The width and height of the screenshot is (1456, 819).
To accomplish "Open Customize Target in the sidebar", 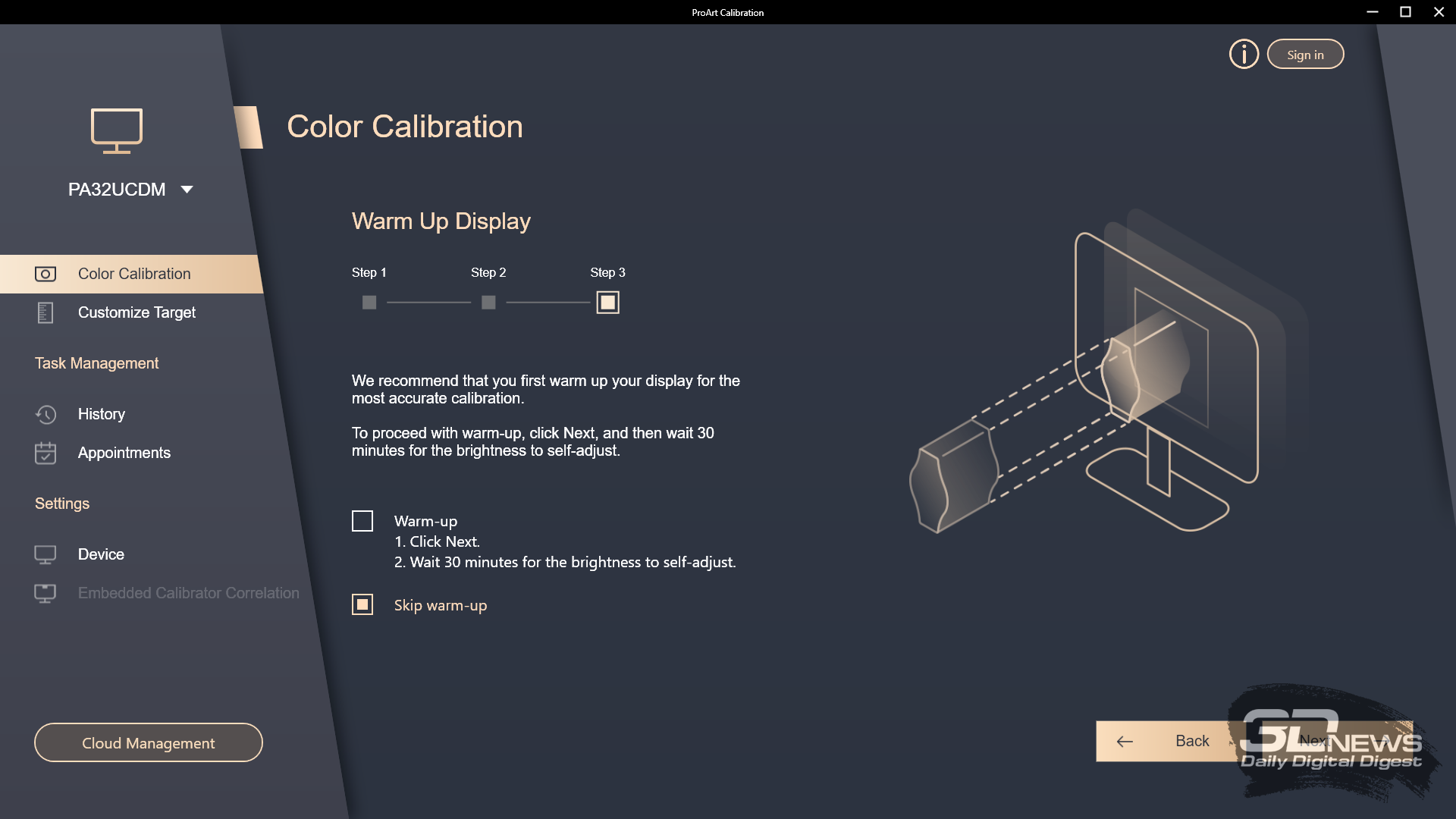I will pyautogui.click(x=136, y=312).
